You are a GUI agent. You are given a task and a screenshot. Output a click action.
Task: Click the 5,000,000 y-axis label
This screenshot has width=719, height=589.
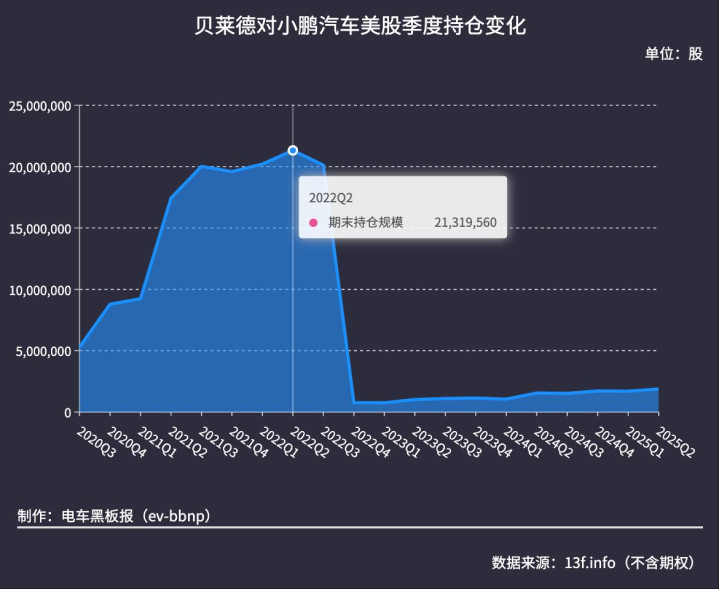[44, 351]
